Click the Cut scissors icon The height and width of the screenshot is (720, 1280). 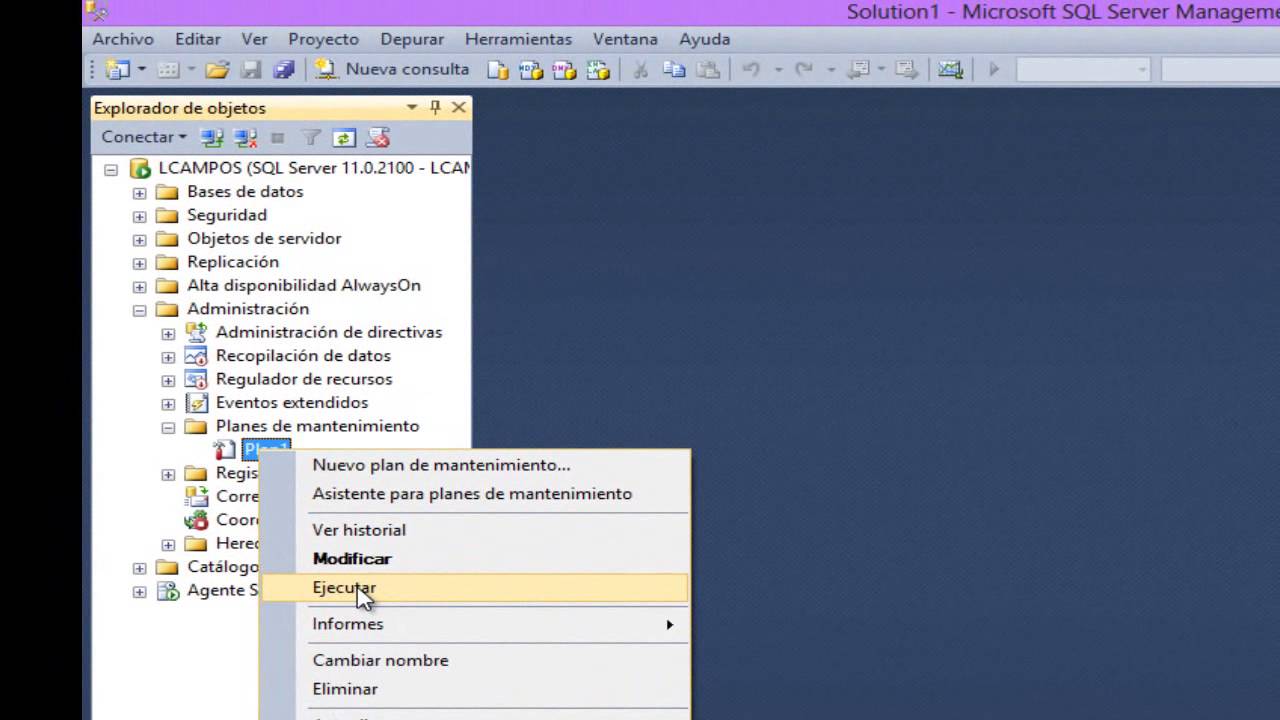[x=641, y=69]
